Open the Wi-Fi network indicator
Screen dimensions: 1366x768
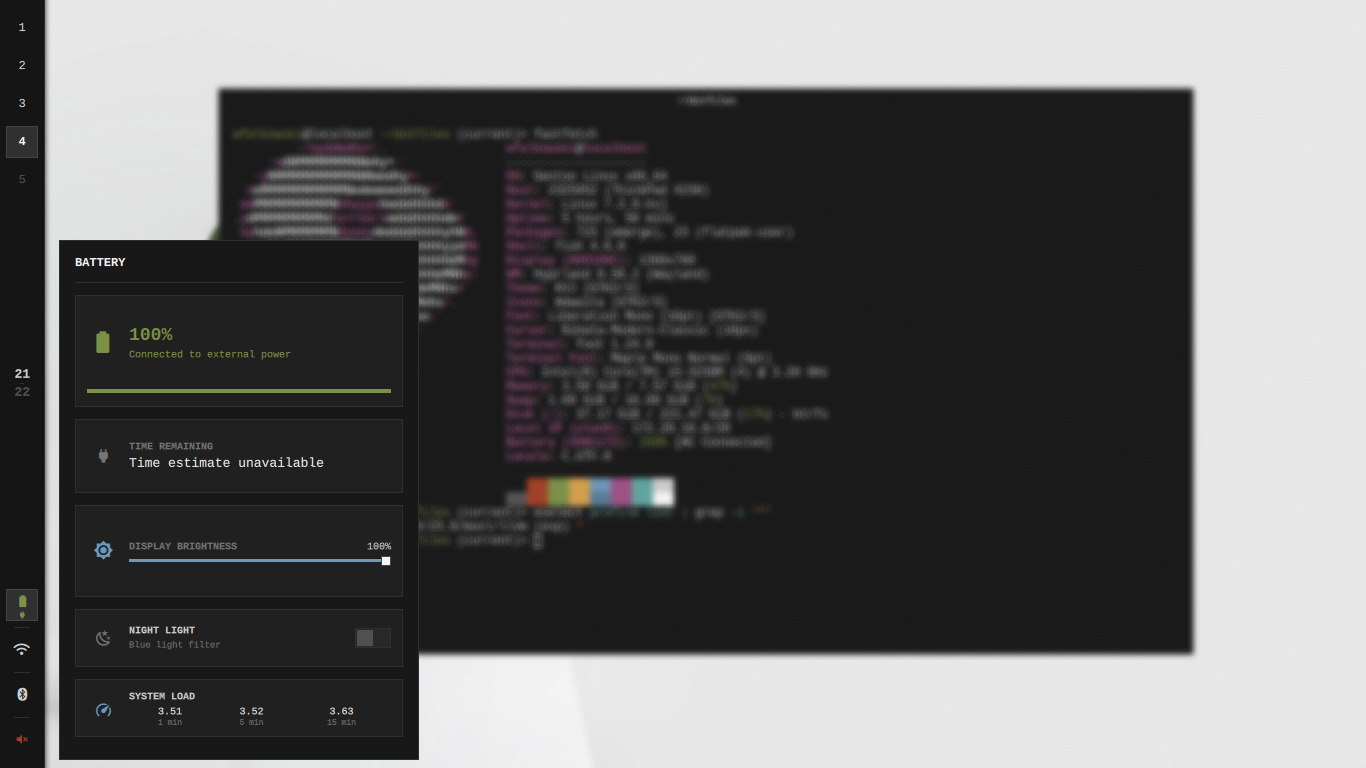coord(22,649)
